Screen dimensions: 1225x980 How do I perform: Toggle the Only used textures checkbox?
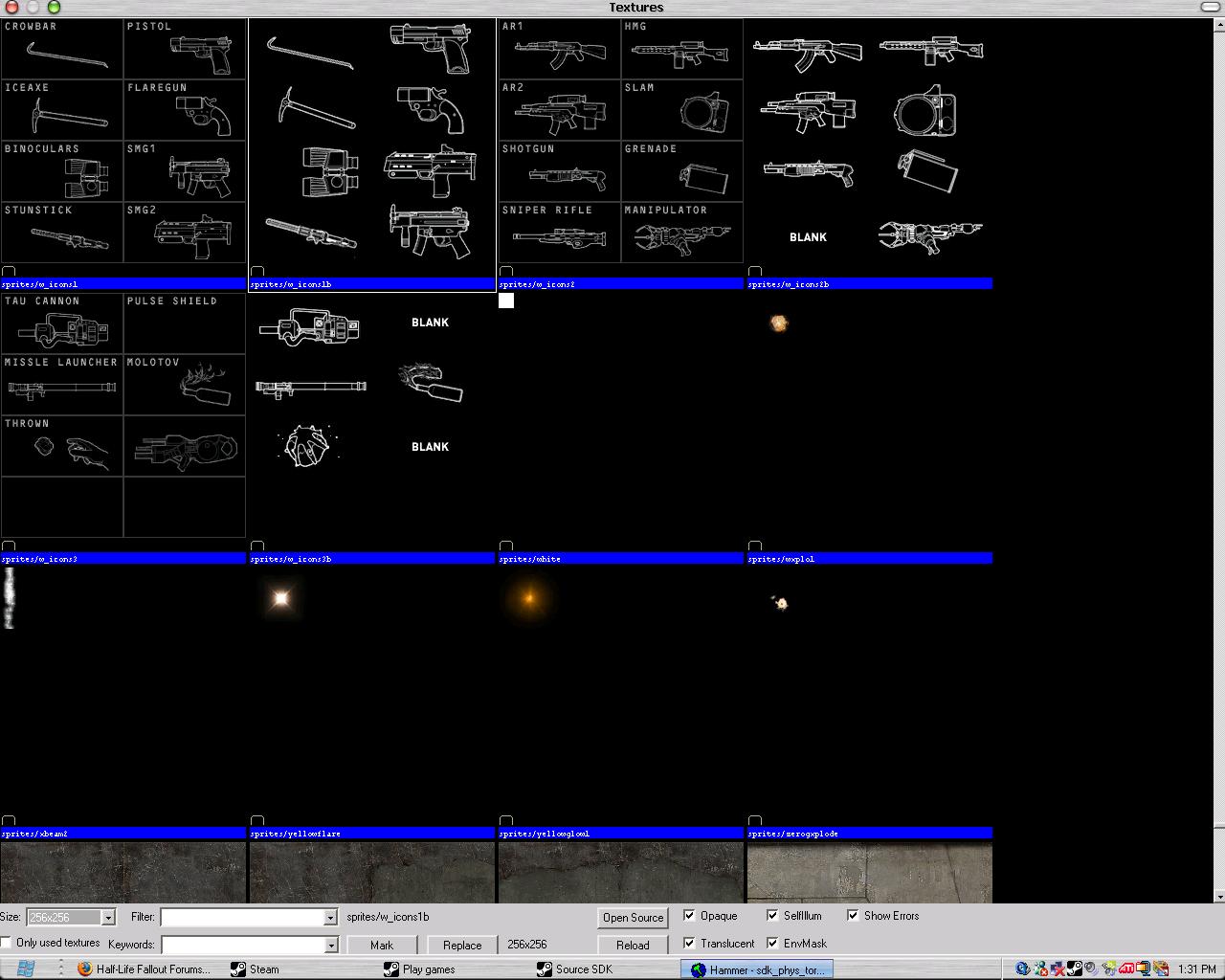coord(7,943)
